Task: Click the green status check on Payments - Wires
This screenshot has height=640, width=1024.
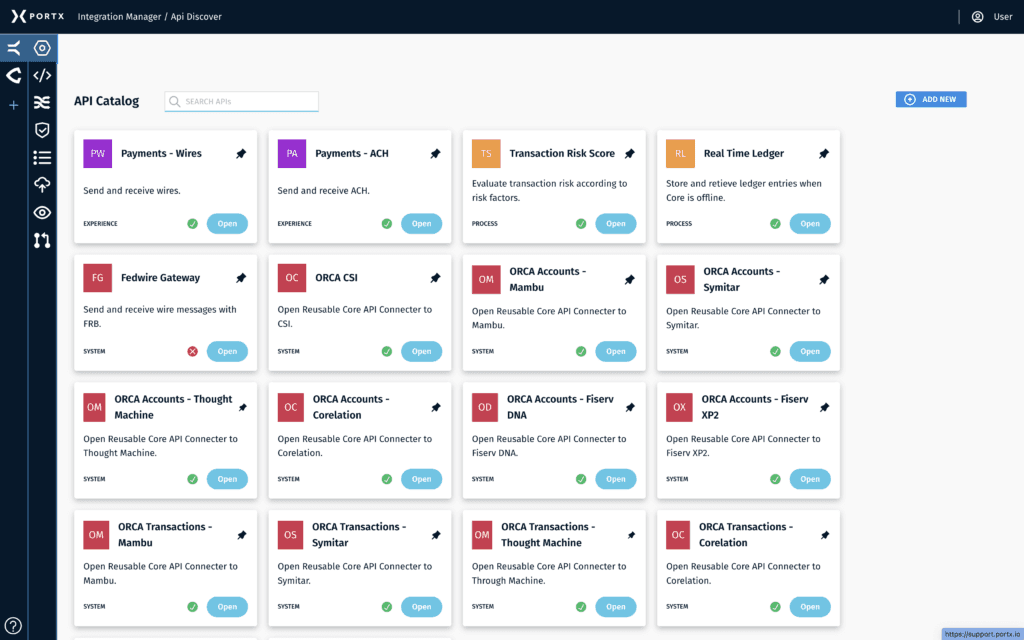Action: 193,224
